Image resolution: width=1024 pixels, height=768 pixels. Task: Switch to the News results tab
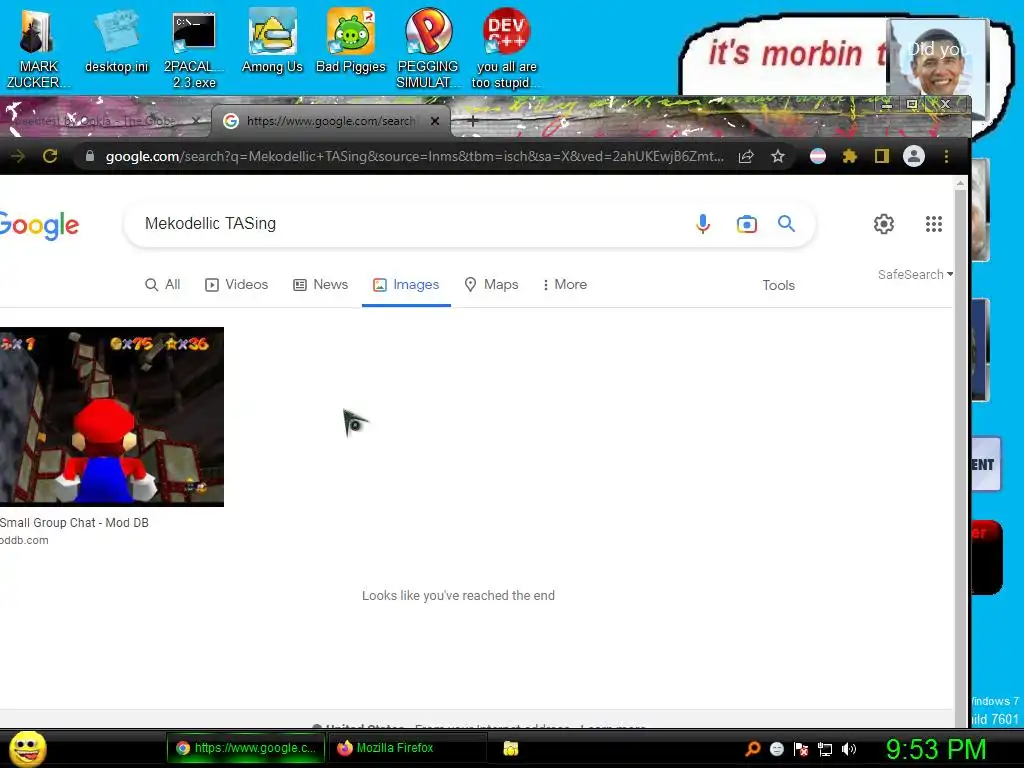click(321, 285)
